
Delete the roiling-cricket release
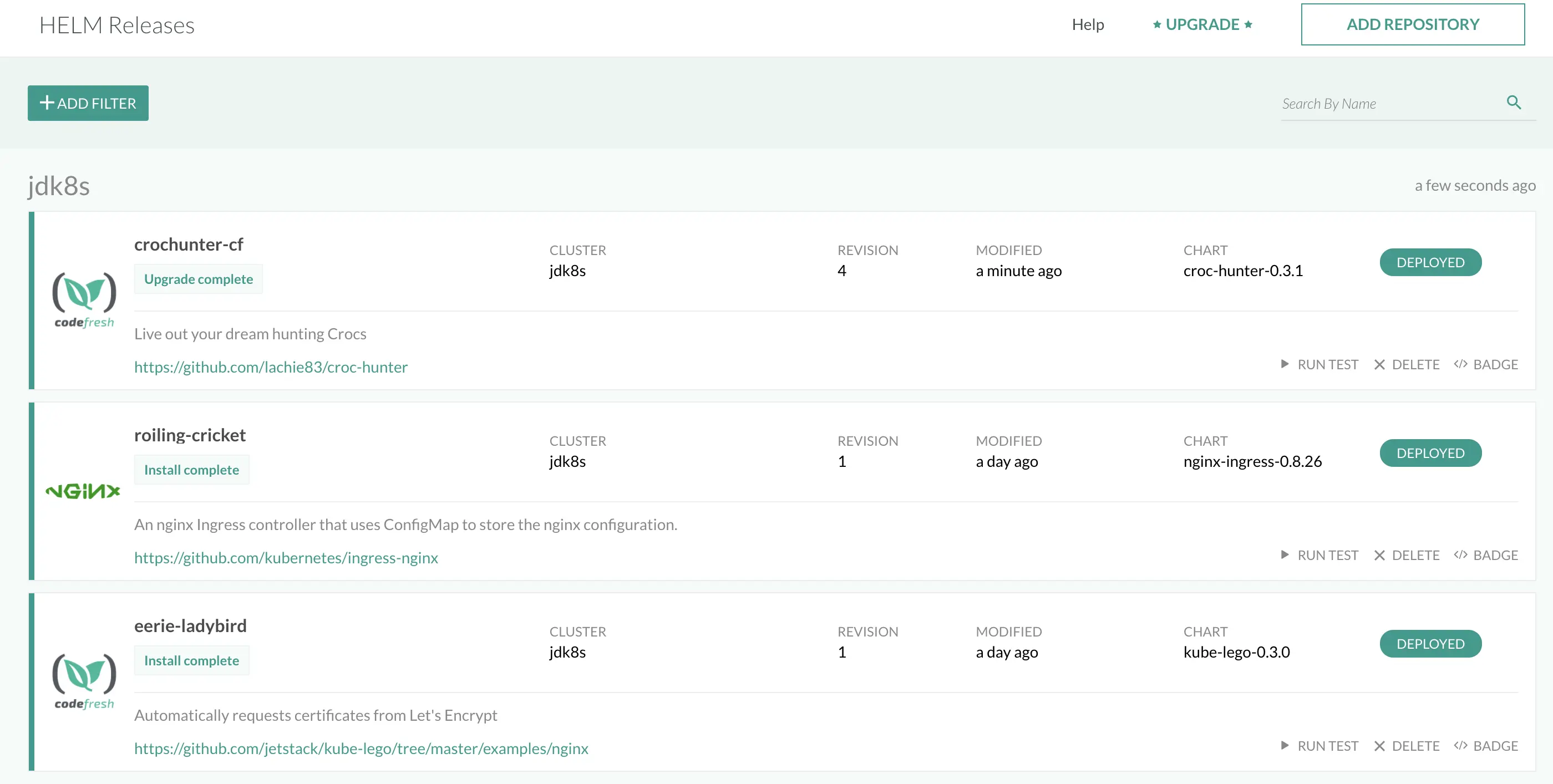(1407, 555)
